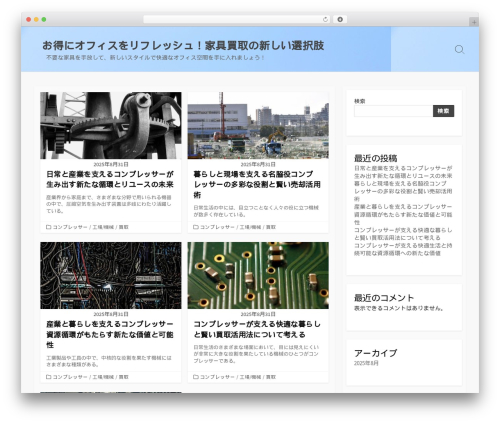Click 2025年8月31日 date on circuit board post
500x423 pixels.
tap(258, 314)
